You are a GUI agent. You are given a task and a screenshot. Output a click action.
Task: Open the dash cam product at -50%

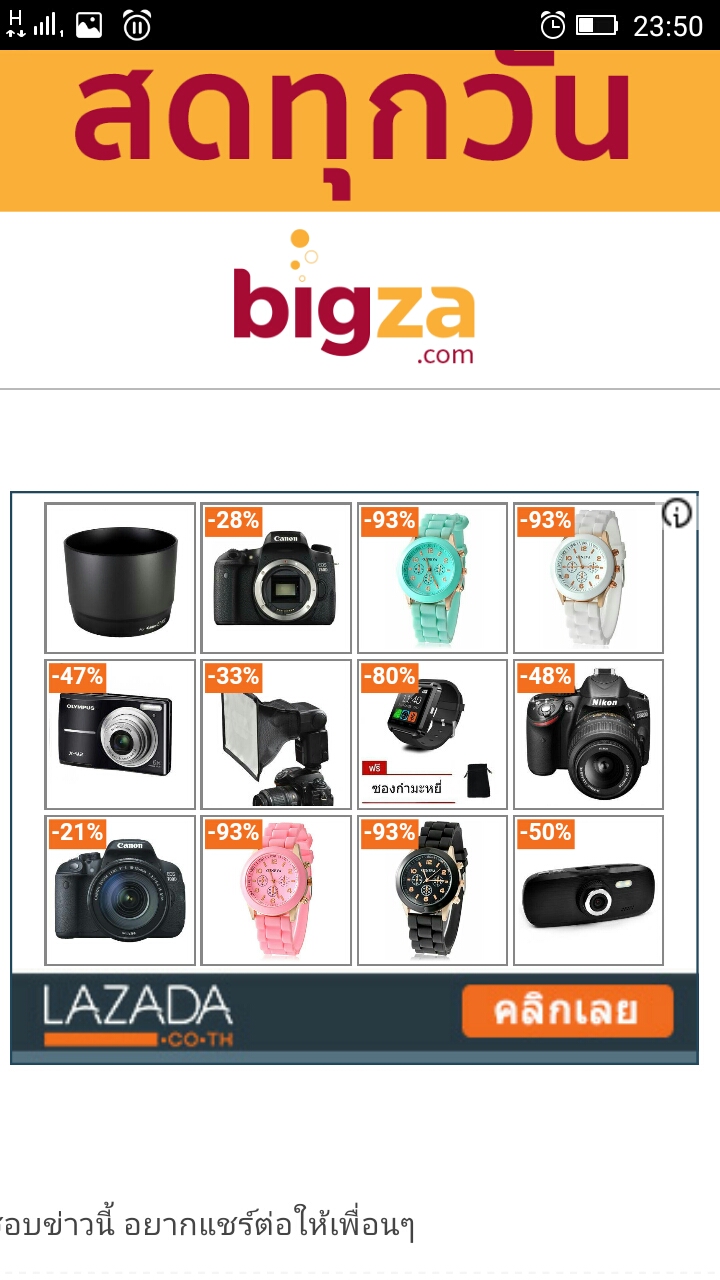click(588, 890)
